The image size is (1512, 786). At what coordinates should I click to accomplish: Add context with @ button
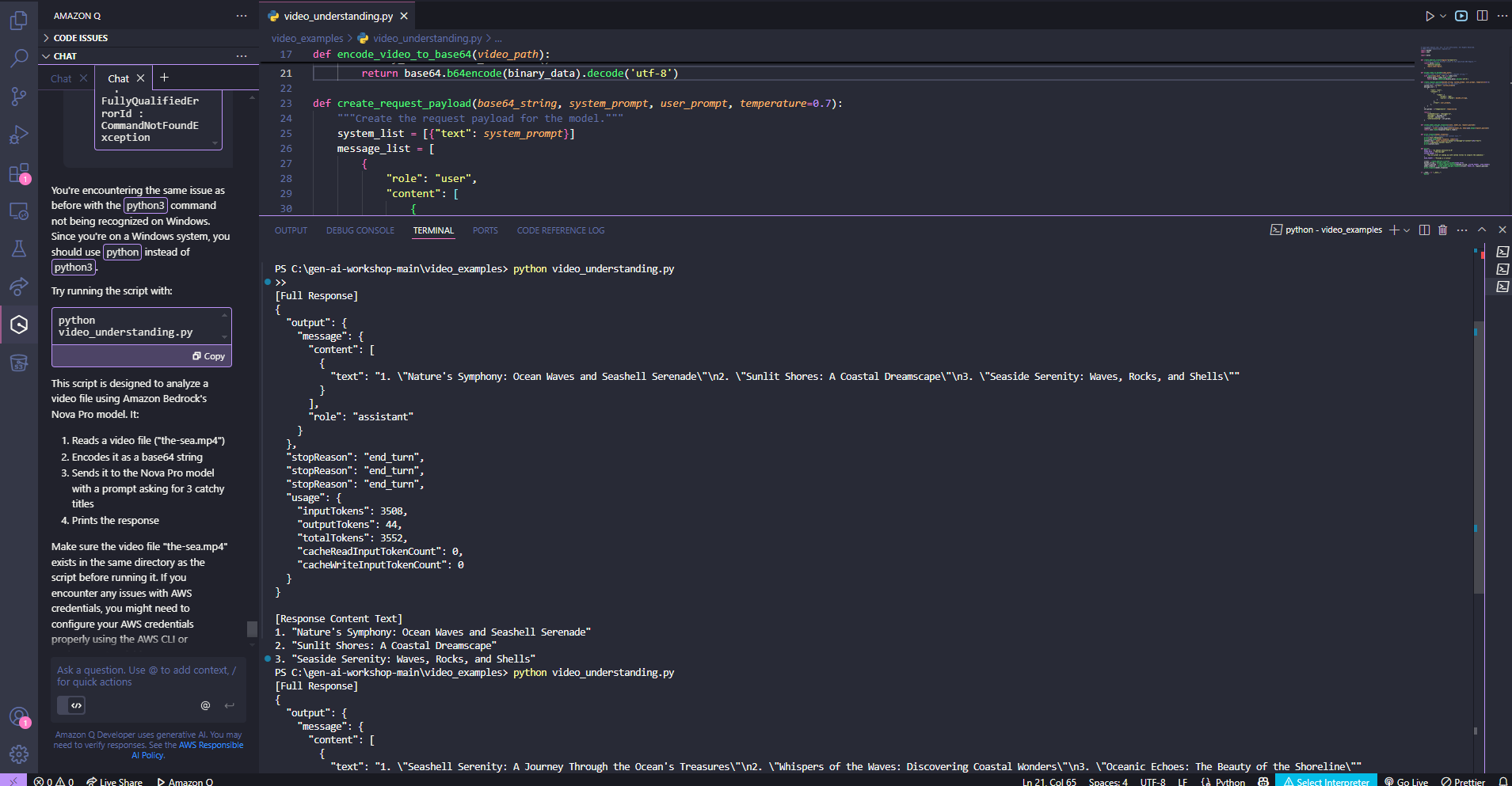[205, 705]
